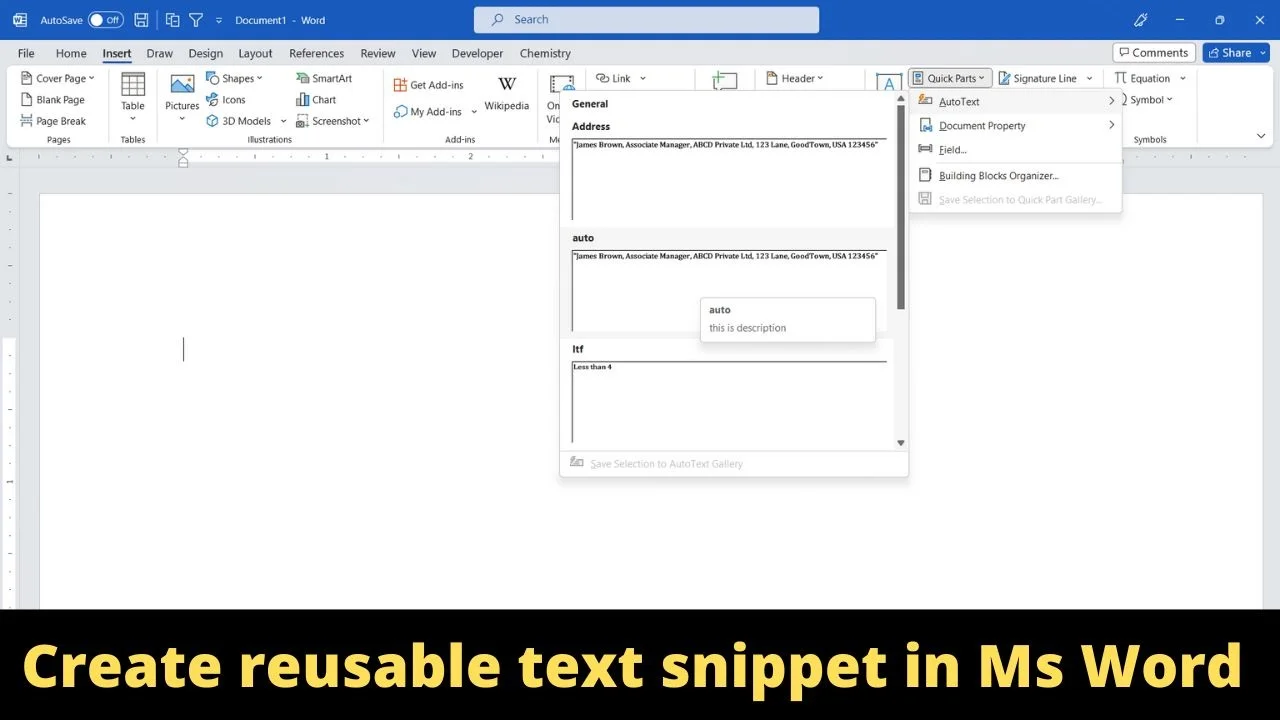
Task: Switch to the View tab
Action: [x=424, y=54]
